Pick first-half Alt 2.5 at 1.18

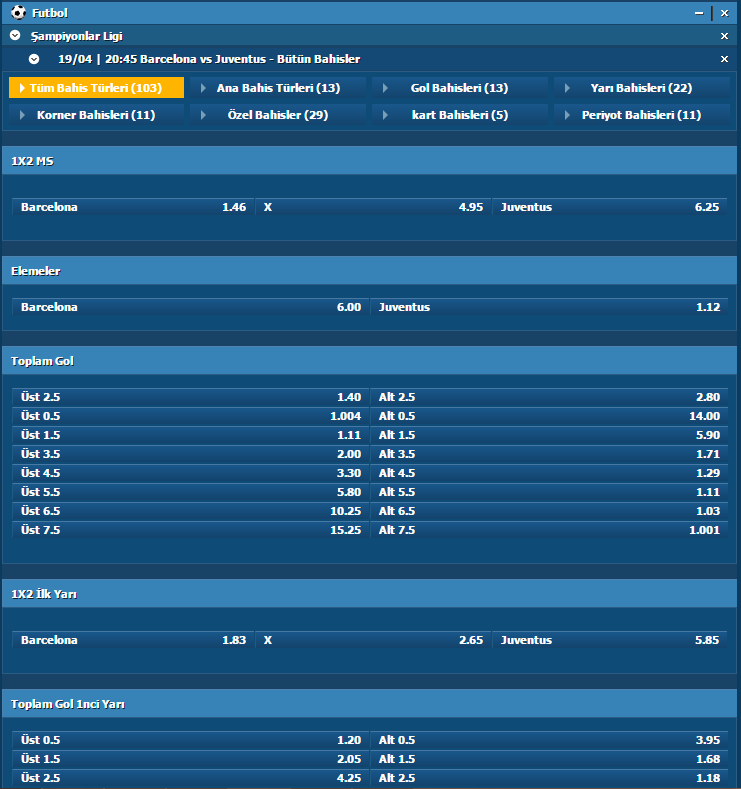point(549,778)
